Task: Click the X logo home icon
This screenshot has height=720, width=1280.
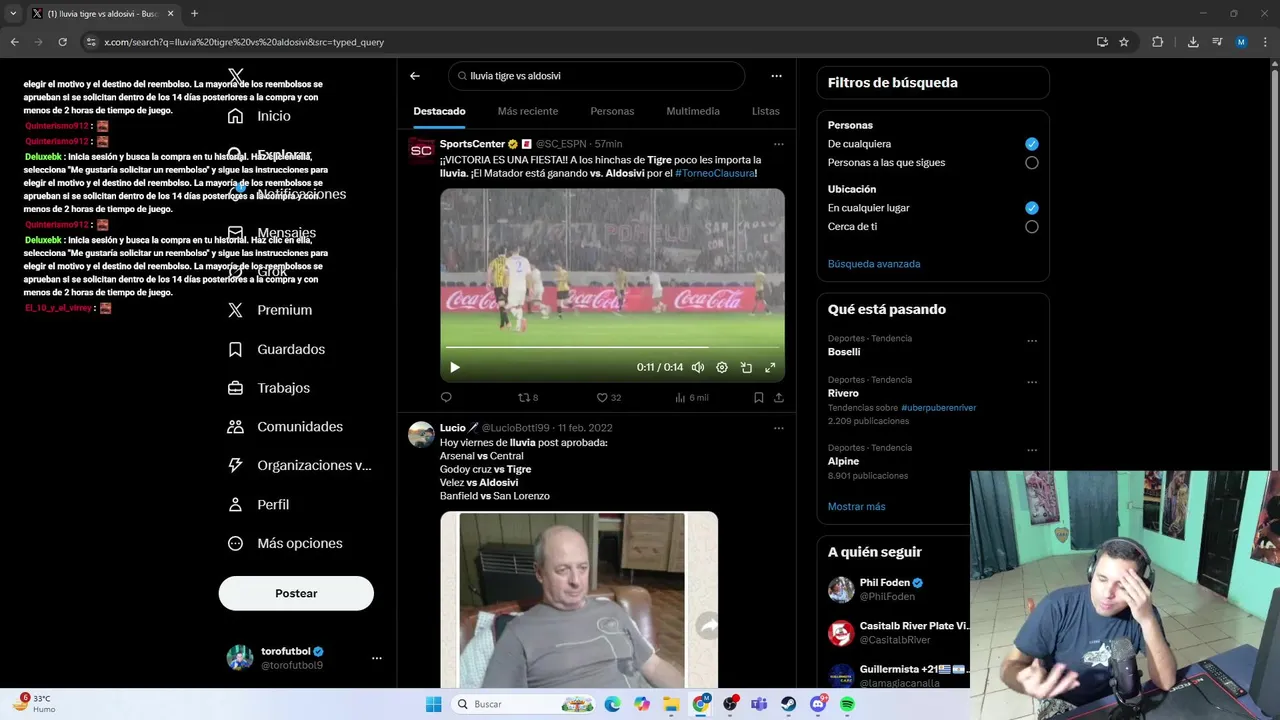Action: [236, 76]
